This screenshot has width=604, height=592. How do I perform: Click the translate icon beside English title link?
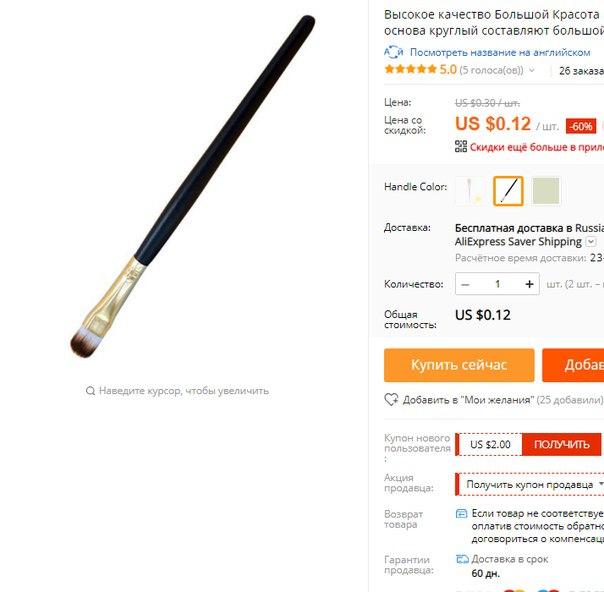[x=393, y=52]
